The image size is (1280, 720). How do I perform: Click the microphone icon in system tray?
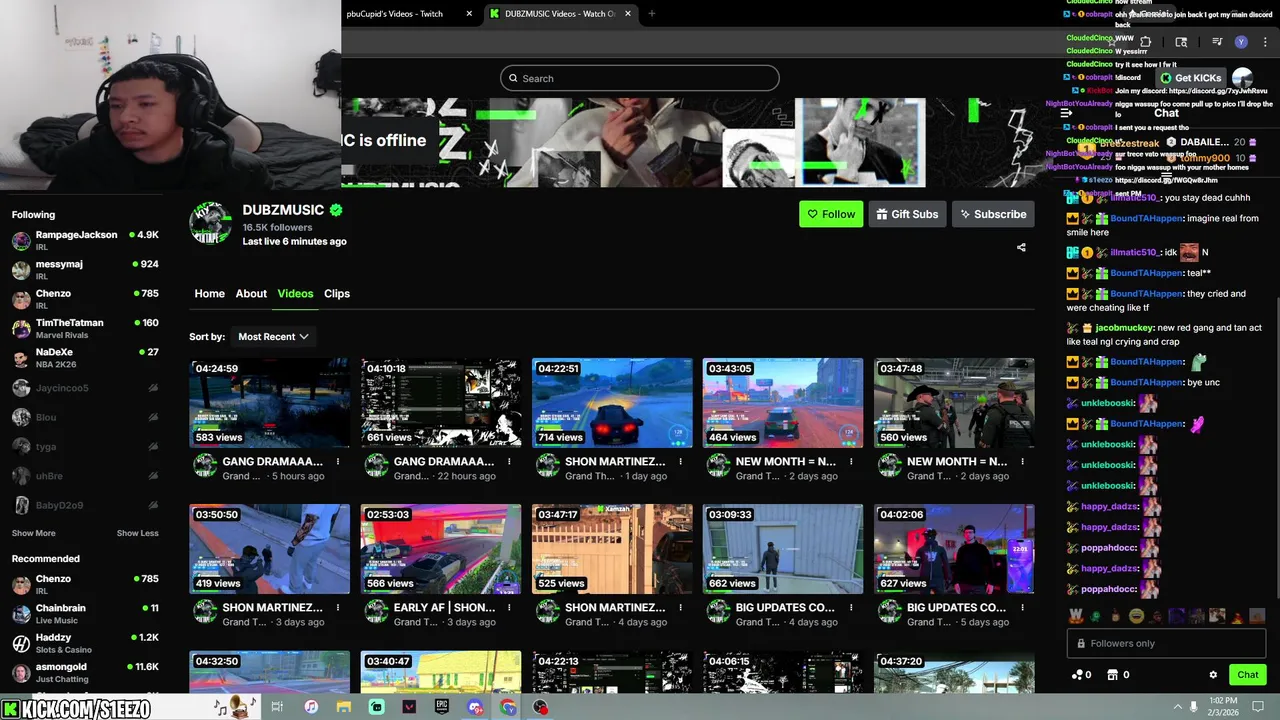tap(1193, 707)
